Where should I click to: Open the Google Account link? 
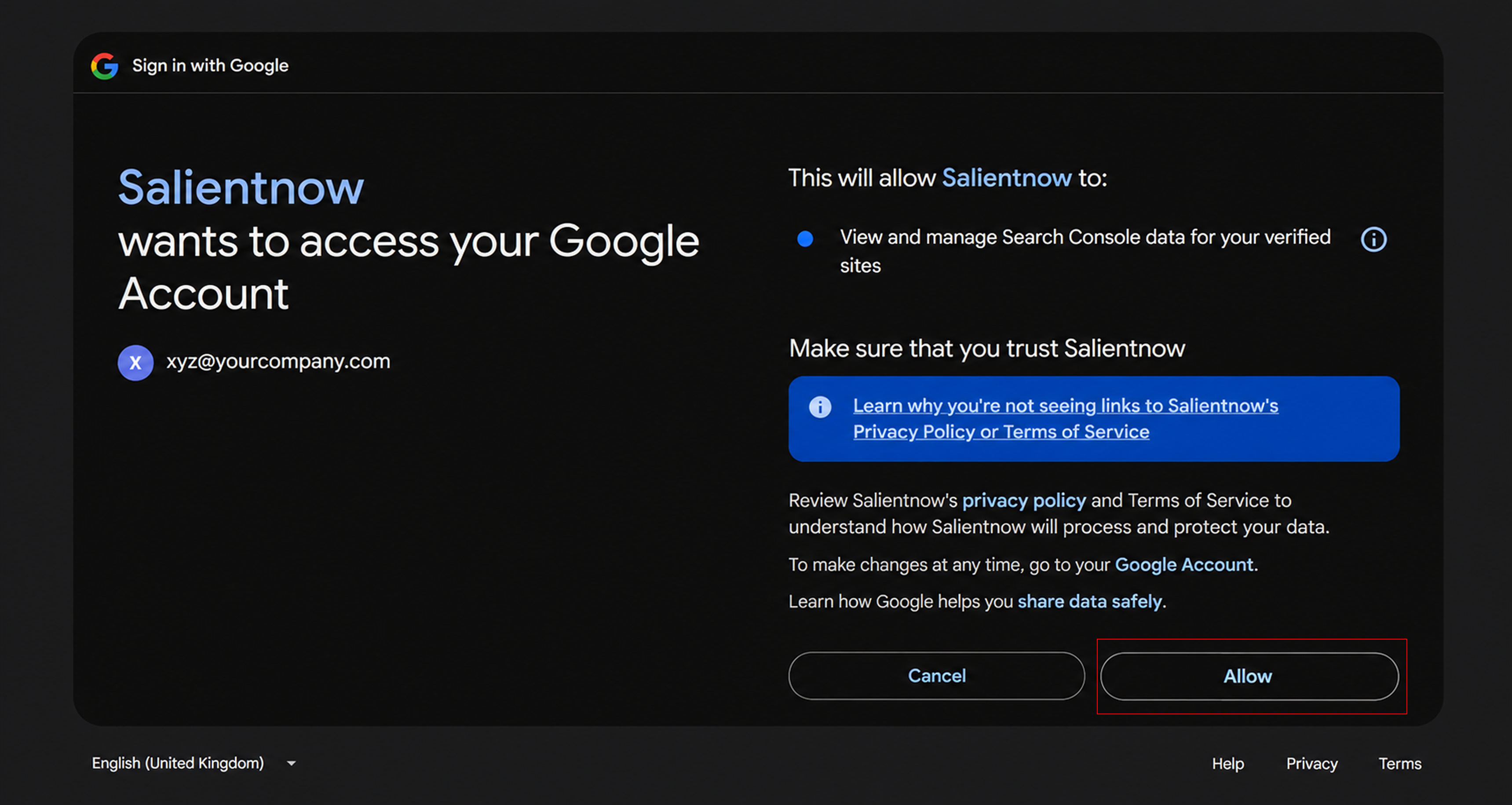pyautogui.click(x=1183, y=564)
